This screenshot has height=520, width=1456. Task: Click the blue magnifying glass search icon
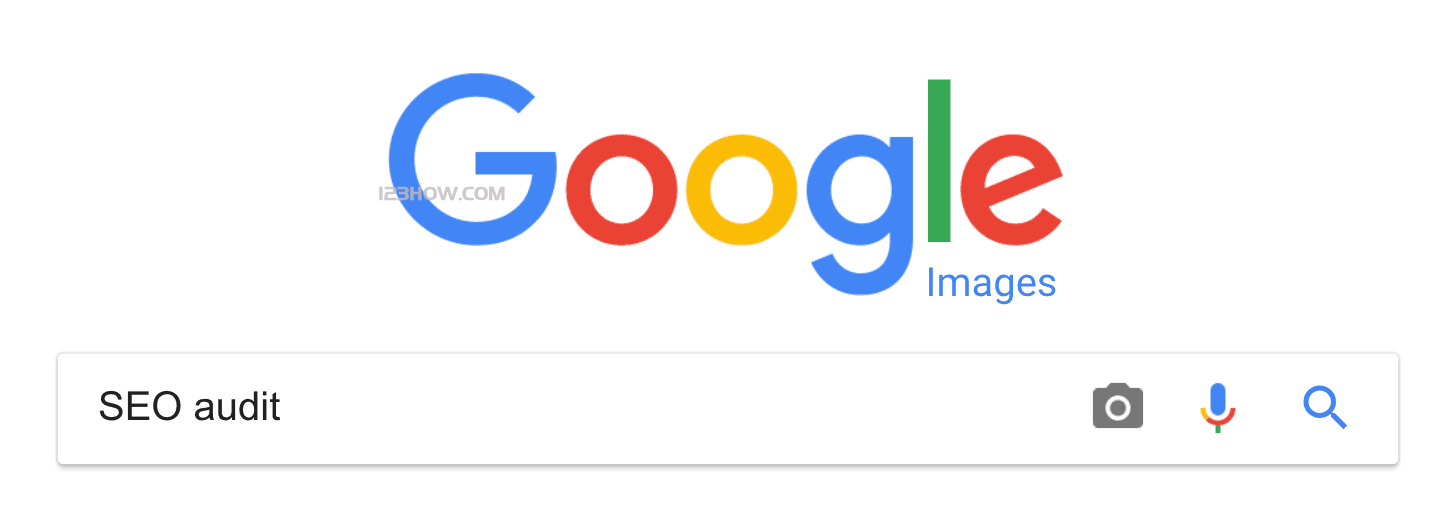(1325, 408)
